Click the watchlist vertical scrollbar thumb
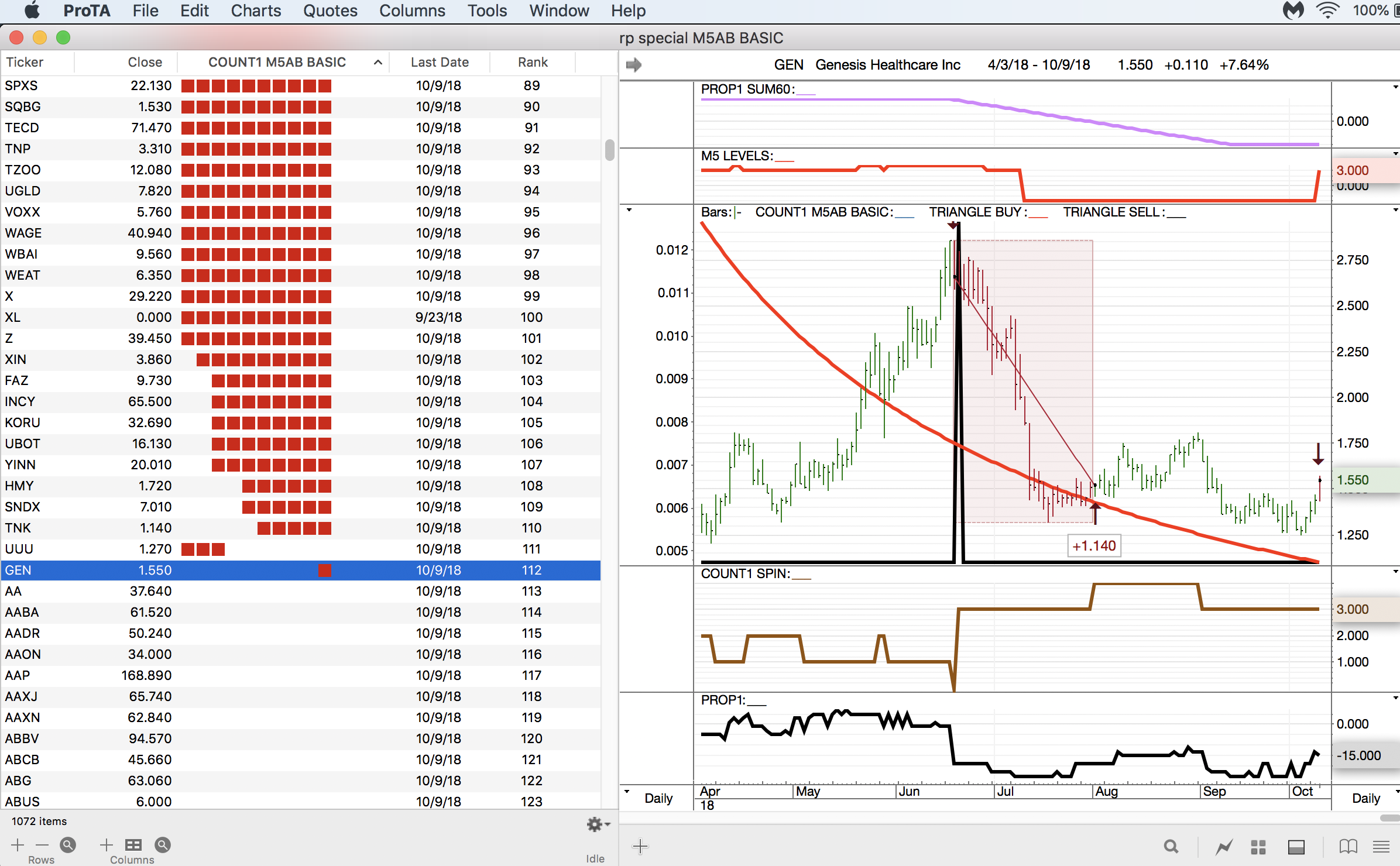Screen dimensions: 1400x866 pos(609,150)
